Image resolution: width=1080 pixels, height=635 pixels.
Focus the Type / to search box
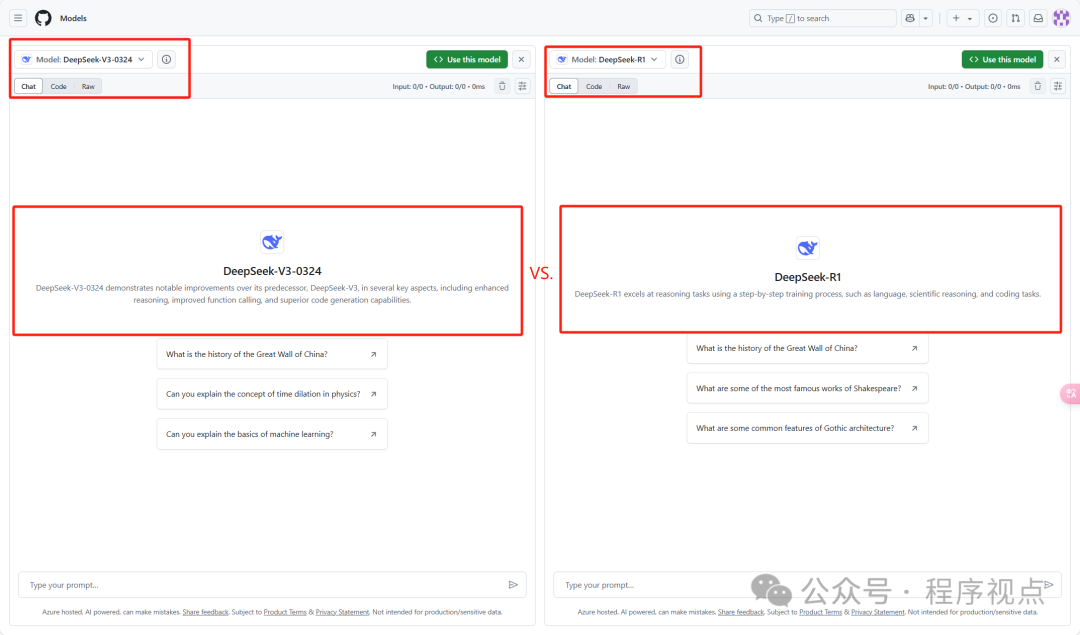point(822,19)
